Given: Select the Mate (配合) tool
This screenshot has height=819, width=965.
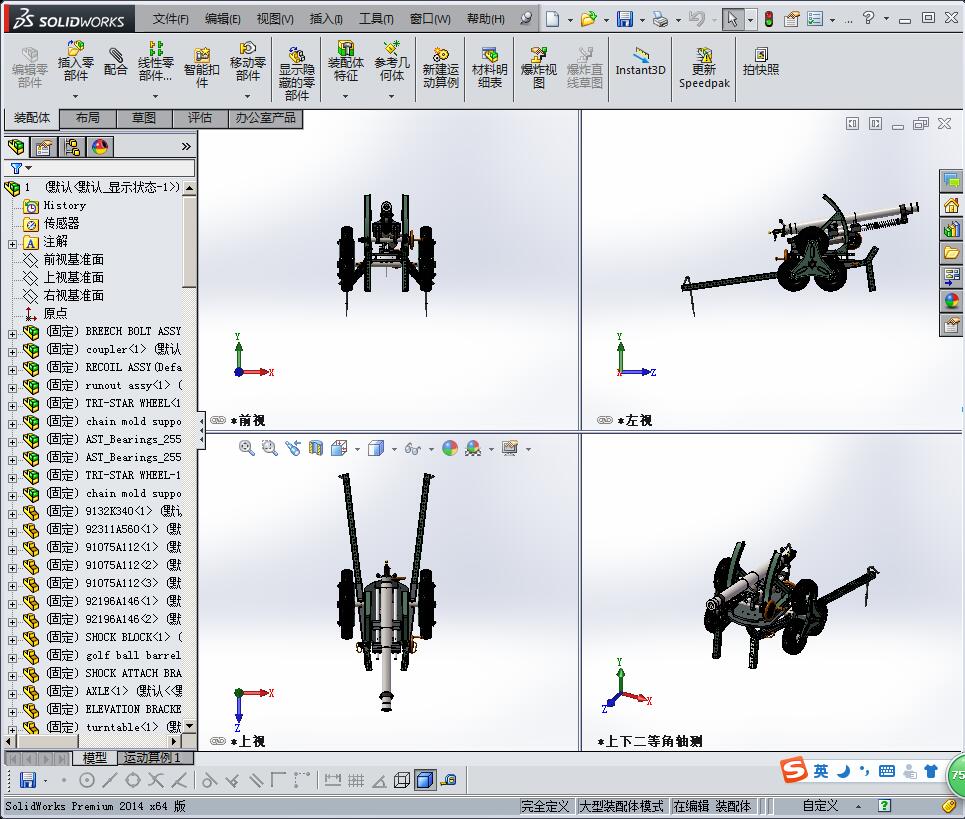Looking at the screenshot, I should [115, 62].
